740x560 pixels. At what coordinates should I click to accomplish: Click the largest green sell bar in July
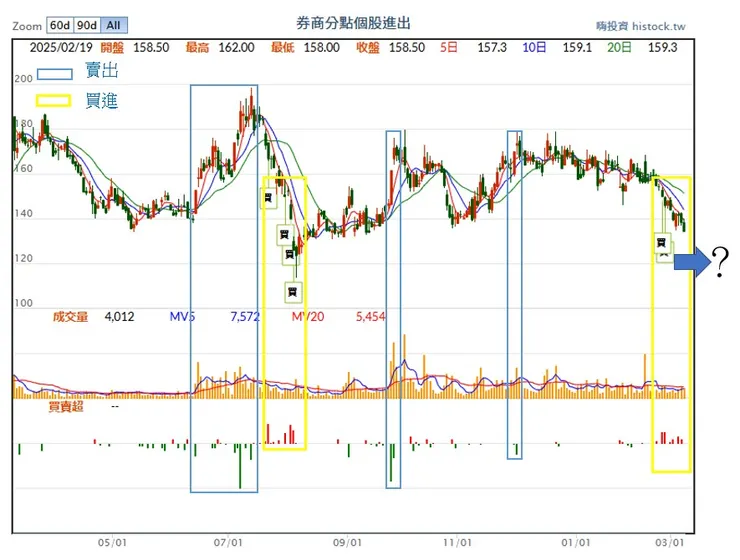240,466
